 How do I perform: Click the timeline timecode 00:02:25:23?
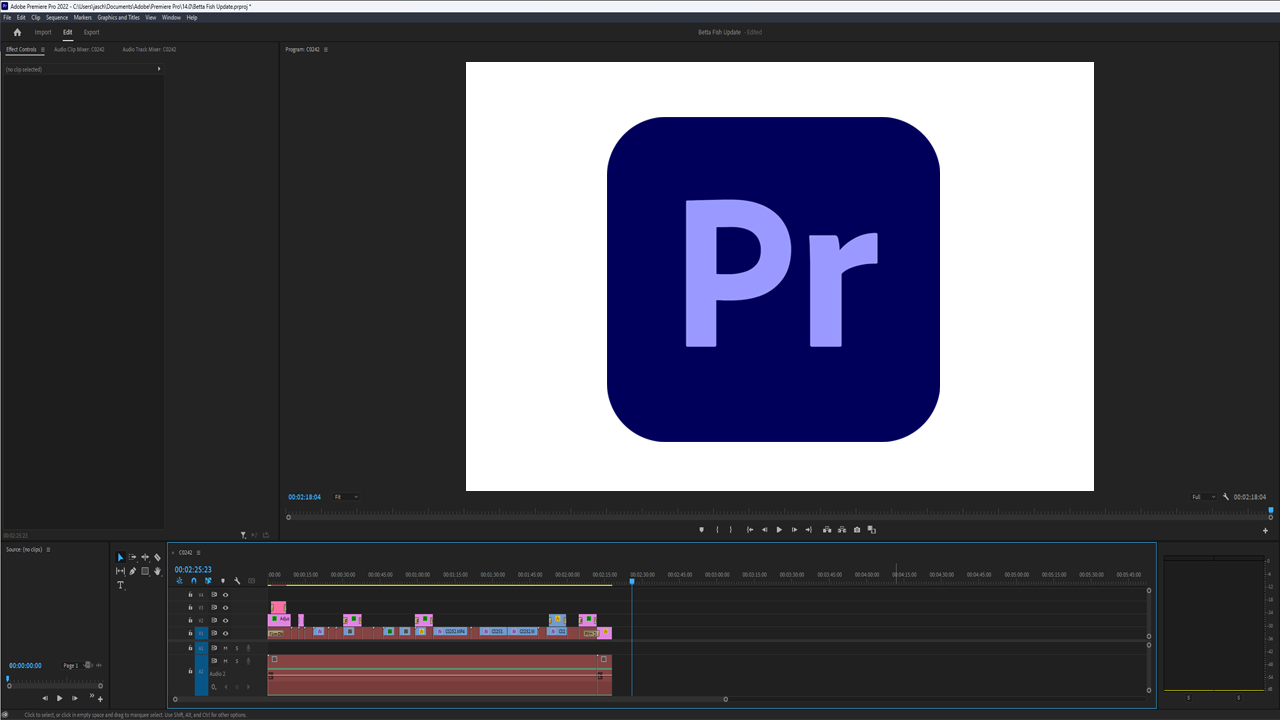(x=193, y=569)
